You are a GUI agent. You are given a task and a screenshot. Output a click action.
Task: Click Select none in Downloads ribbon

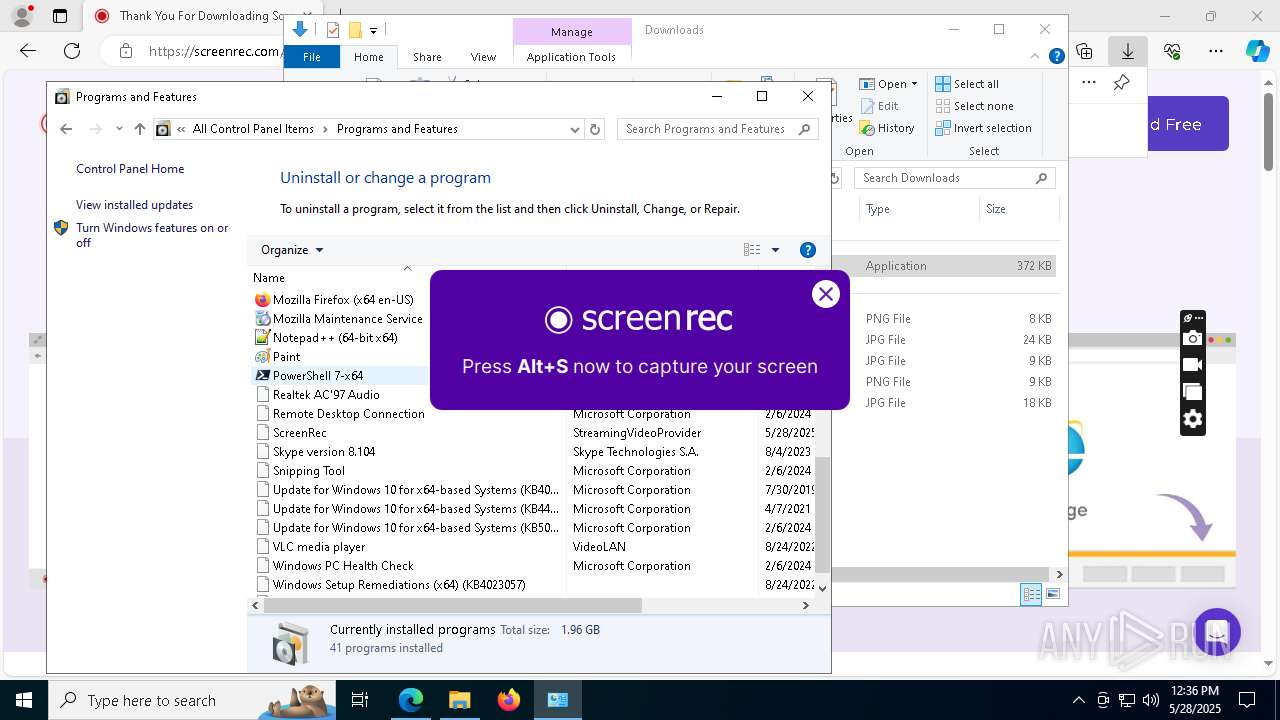974,106
